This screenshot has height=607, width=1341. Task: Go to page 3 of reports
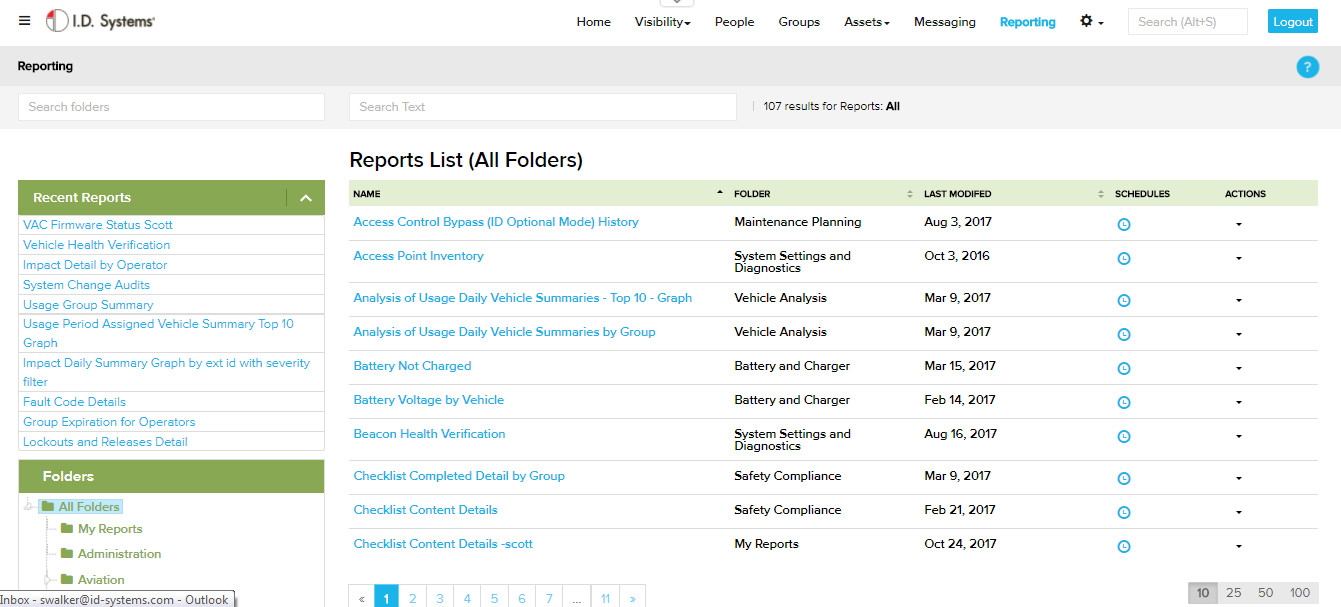pyautogui.click(x=440, y=598)
